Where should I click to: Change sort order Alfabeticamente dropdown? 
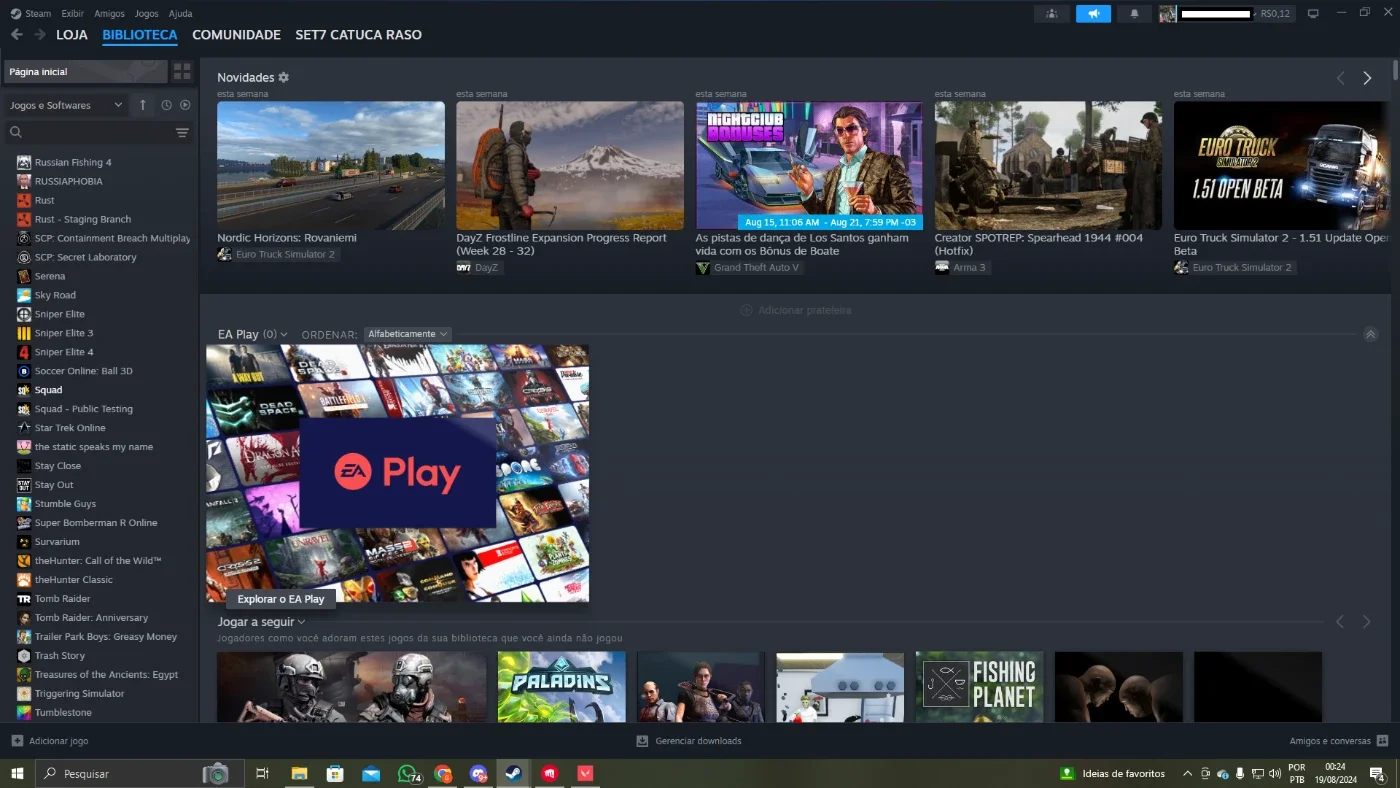click(x=407, y=334)
